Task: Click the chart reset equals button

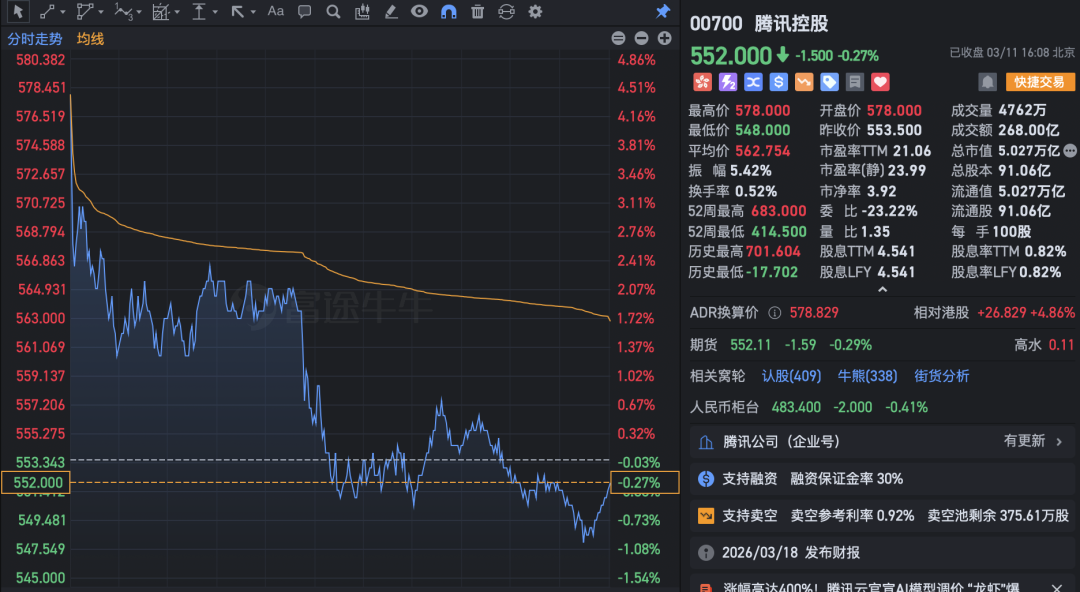Action: tap(619, 39)
